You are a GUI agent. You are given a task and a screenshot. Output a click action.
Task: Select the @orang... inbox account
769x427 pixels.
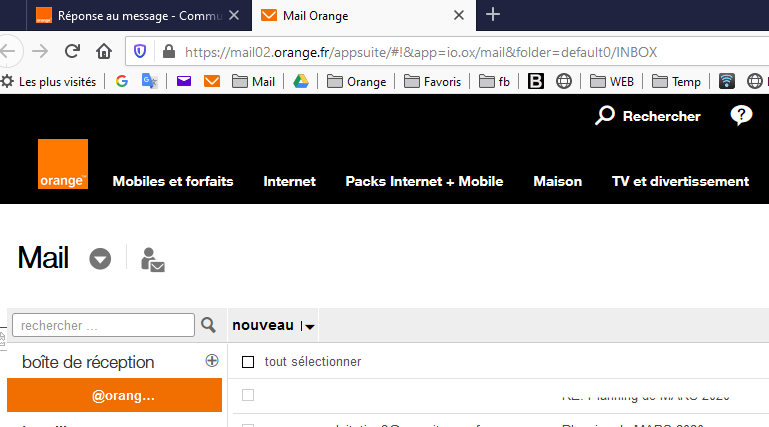pos(114,395)
